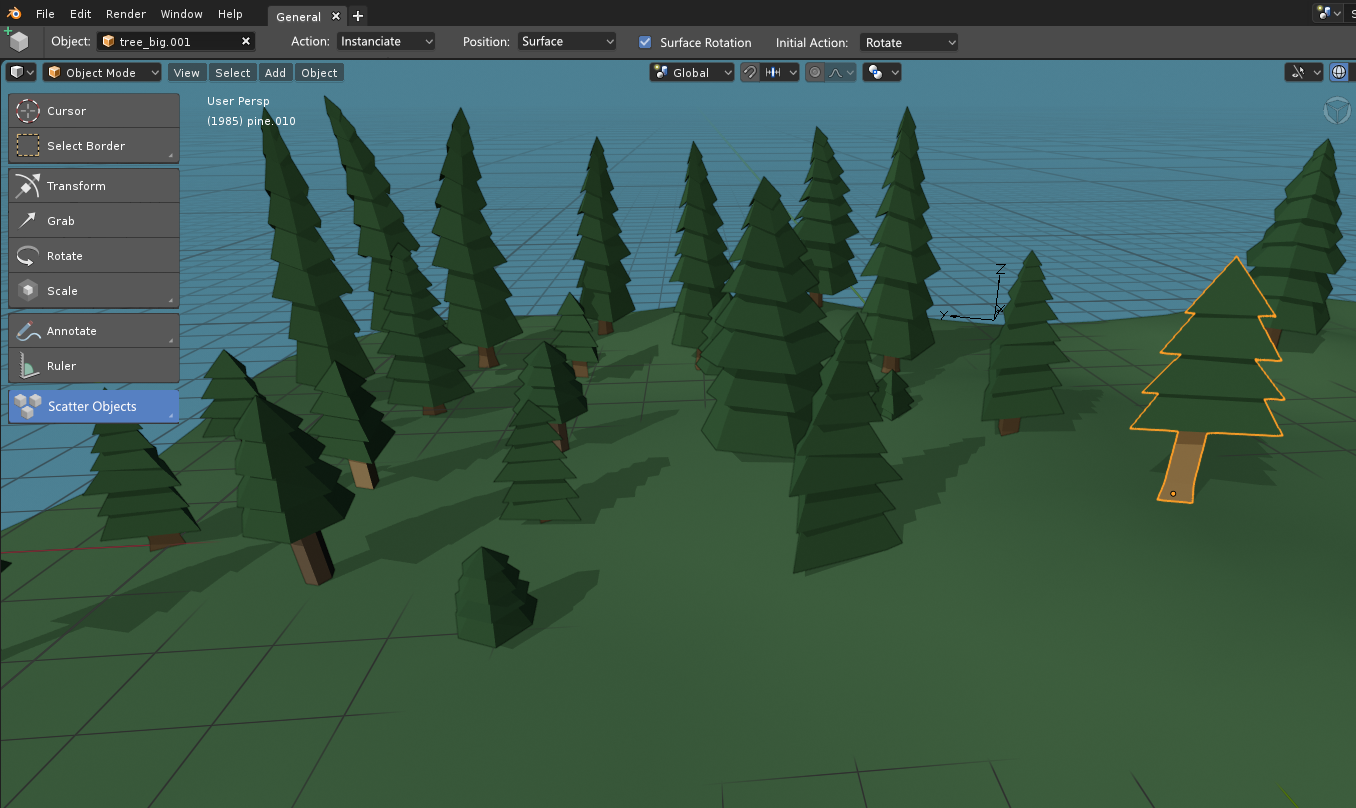The image size is (1356, 808).
Task: Choose the Transform tool
Action: click(94, 186)
